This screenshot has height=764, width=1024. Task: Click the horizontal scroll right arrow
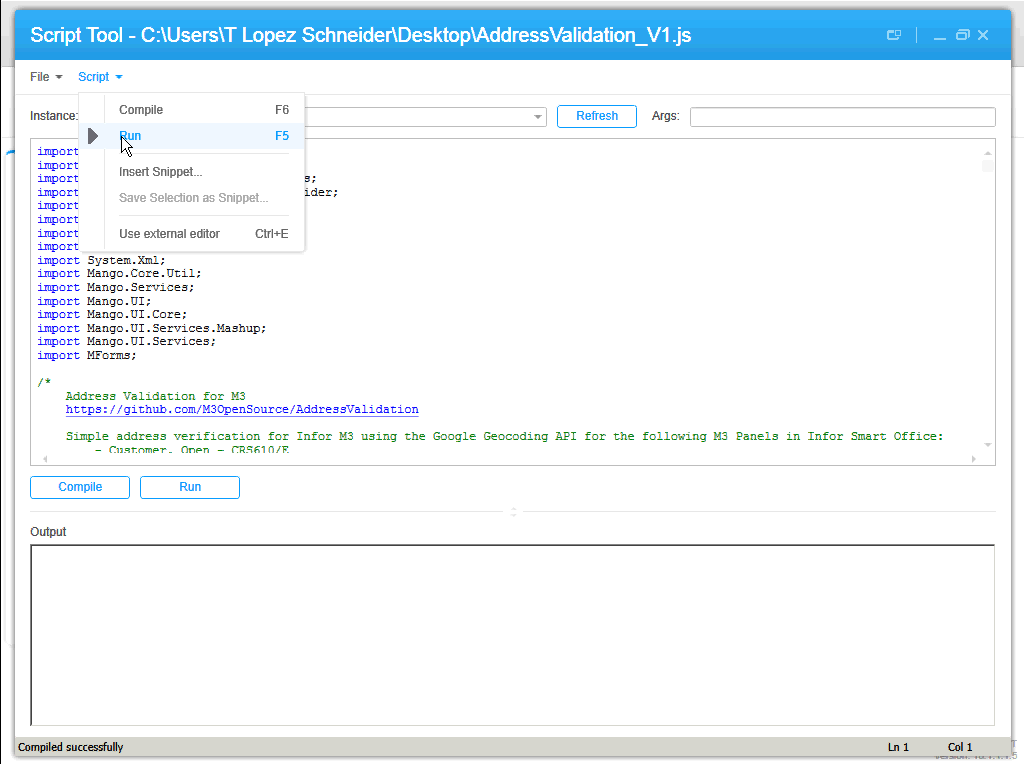point(975,459)
